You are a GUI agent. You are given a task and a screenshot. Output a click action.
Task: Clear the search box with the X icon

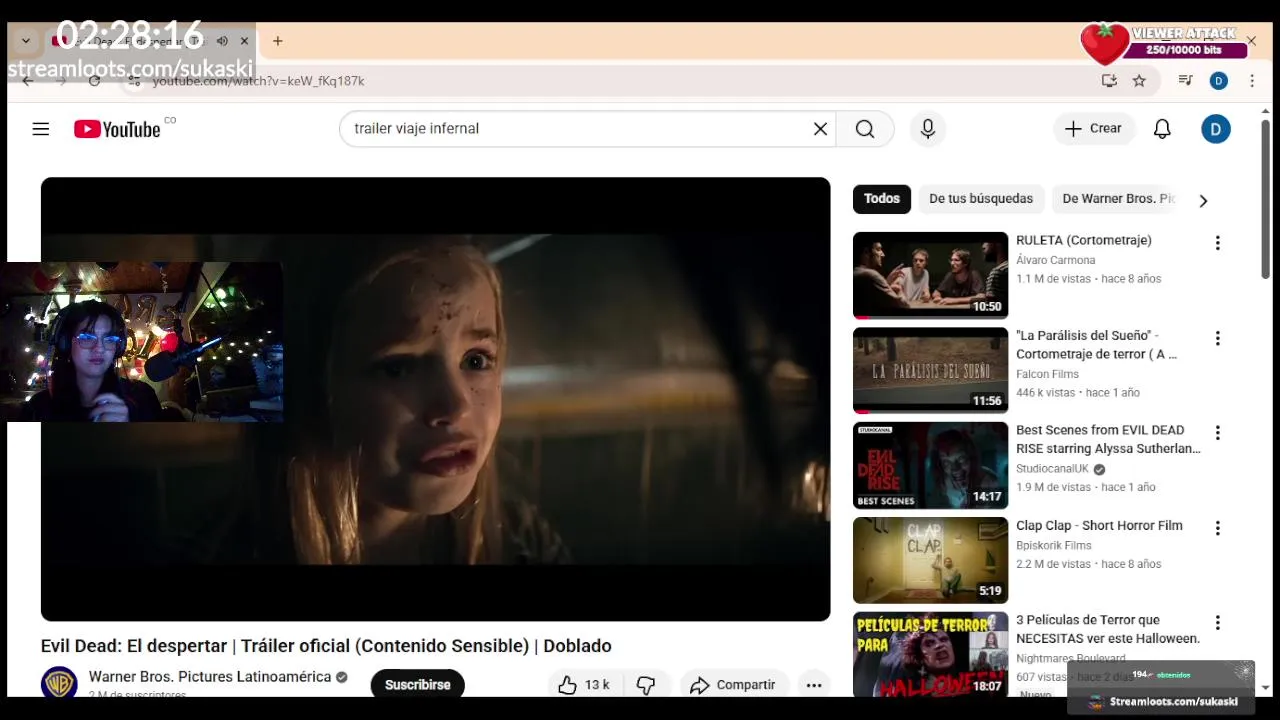[820, 129]
